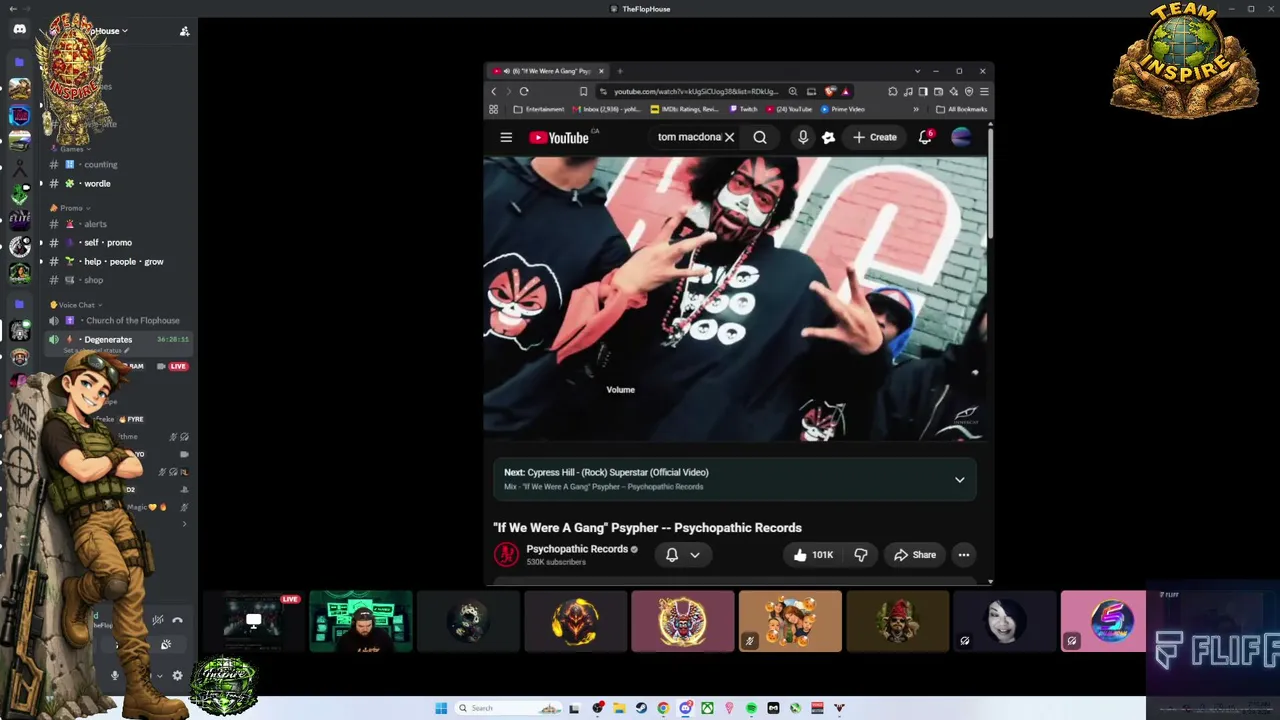This screenshot has height=720, width=1280.
Task: Show more hidden bookmarks chevron
Action: 915,109
